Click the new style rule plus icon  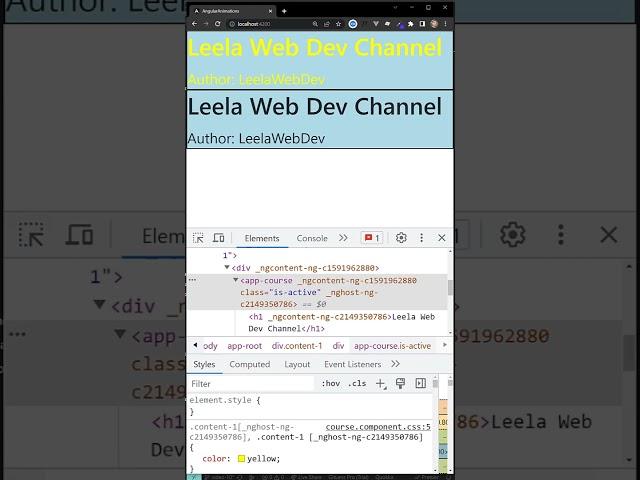tap(380, 384)
